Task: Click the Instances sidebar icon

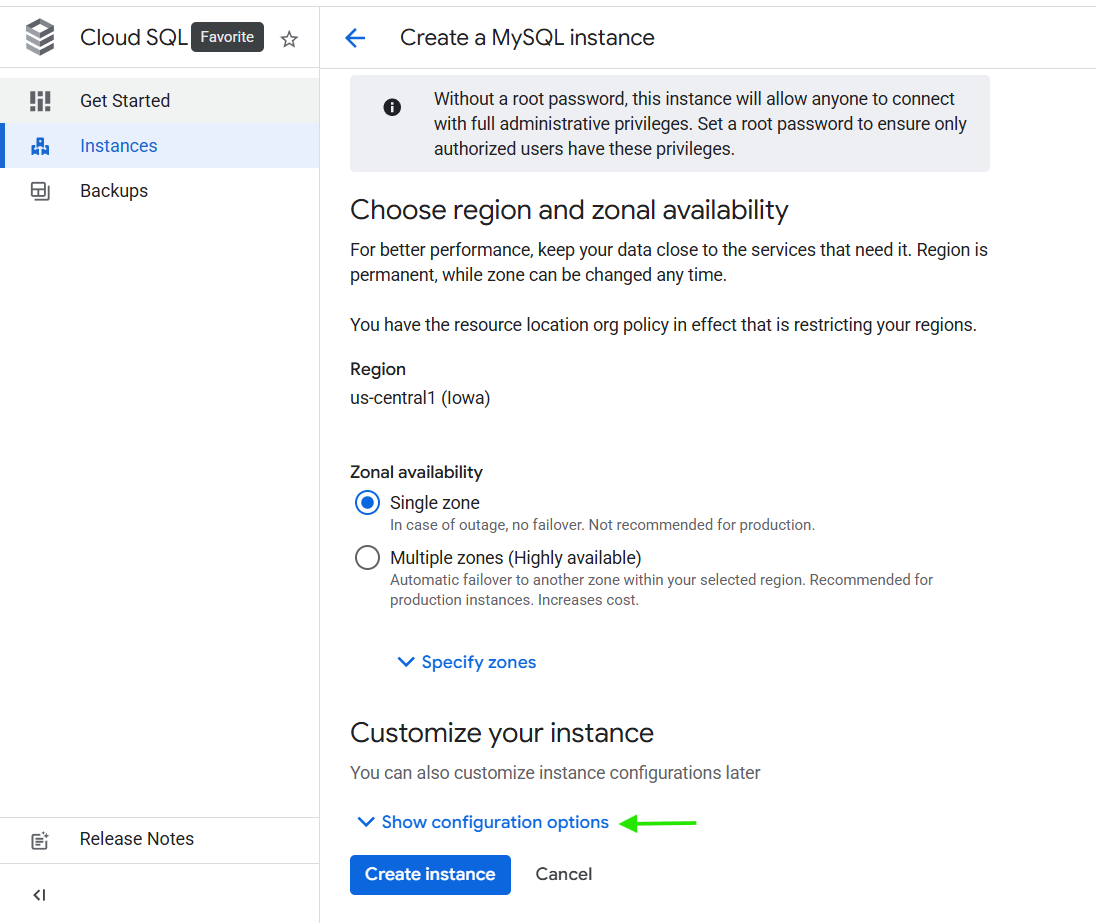Action: coord(40,146)
